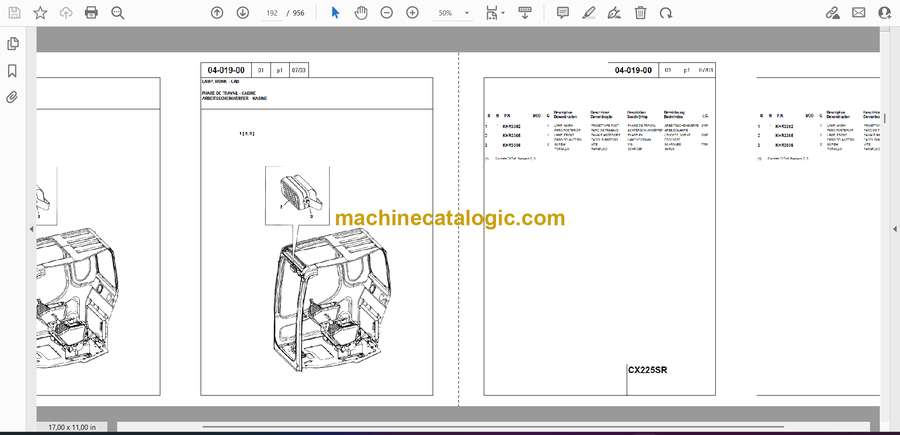Click the cloud upload icon

click(x=66, y=13)
